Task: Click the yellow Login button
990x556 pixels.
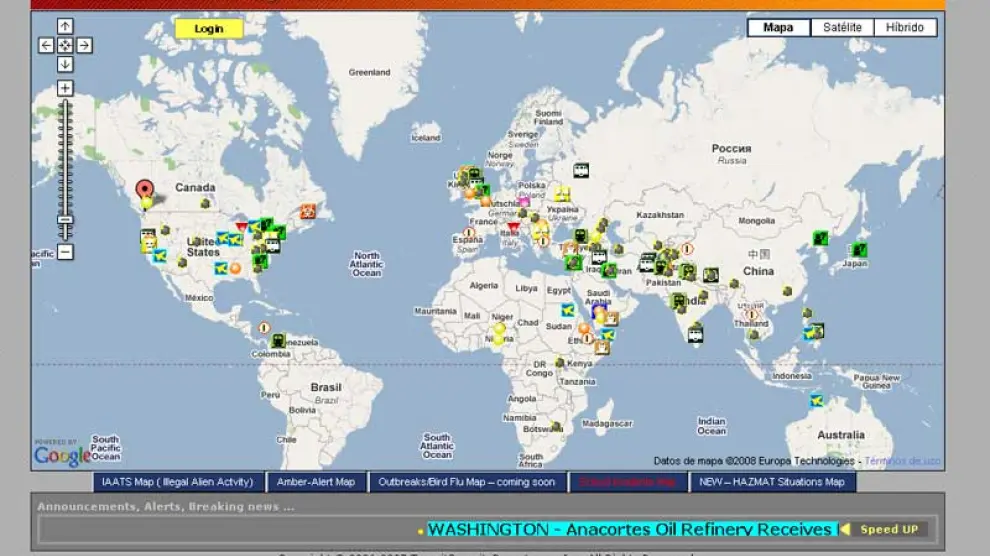Action: tap(208, 29)
